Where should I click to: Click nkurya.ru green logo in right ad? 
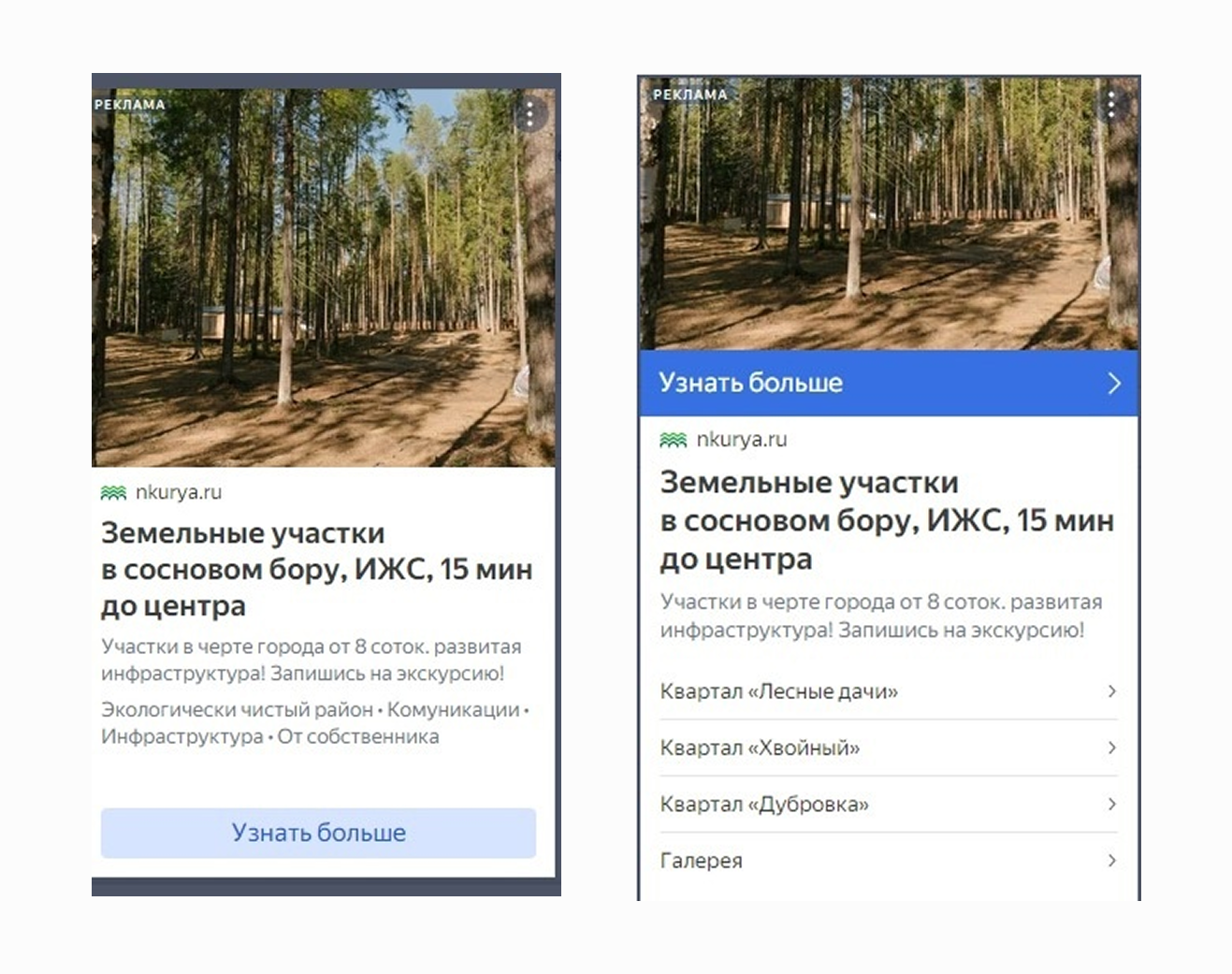click(673, 440)
